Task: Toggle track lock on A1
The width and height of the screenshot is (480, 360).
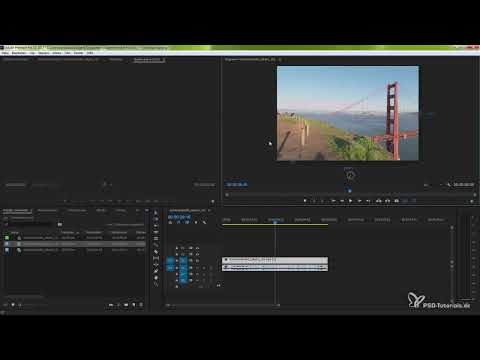Action: pos(177,267)
